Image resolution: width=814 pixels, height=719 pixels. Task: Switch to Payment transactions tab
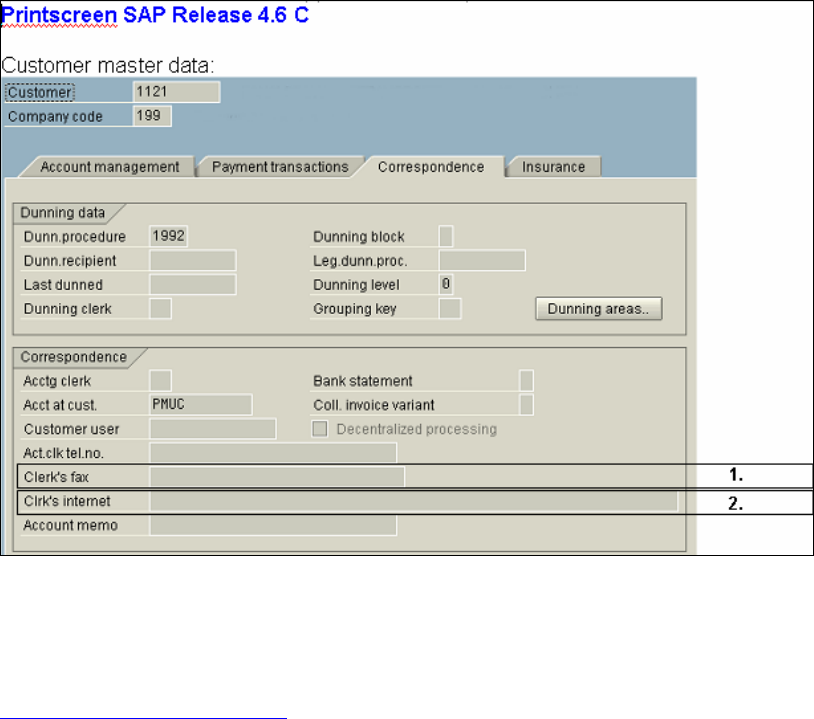(280, 167)
